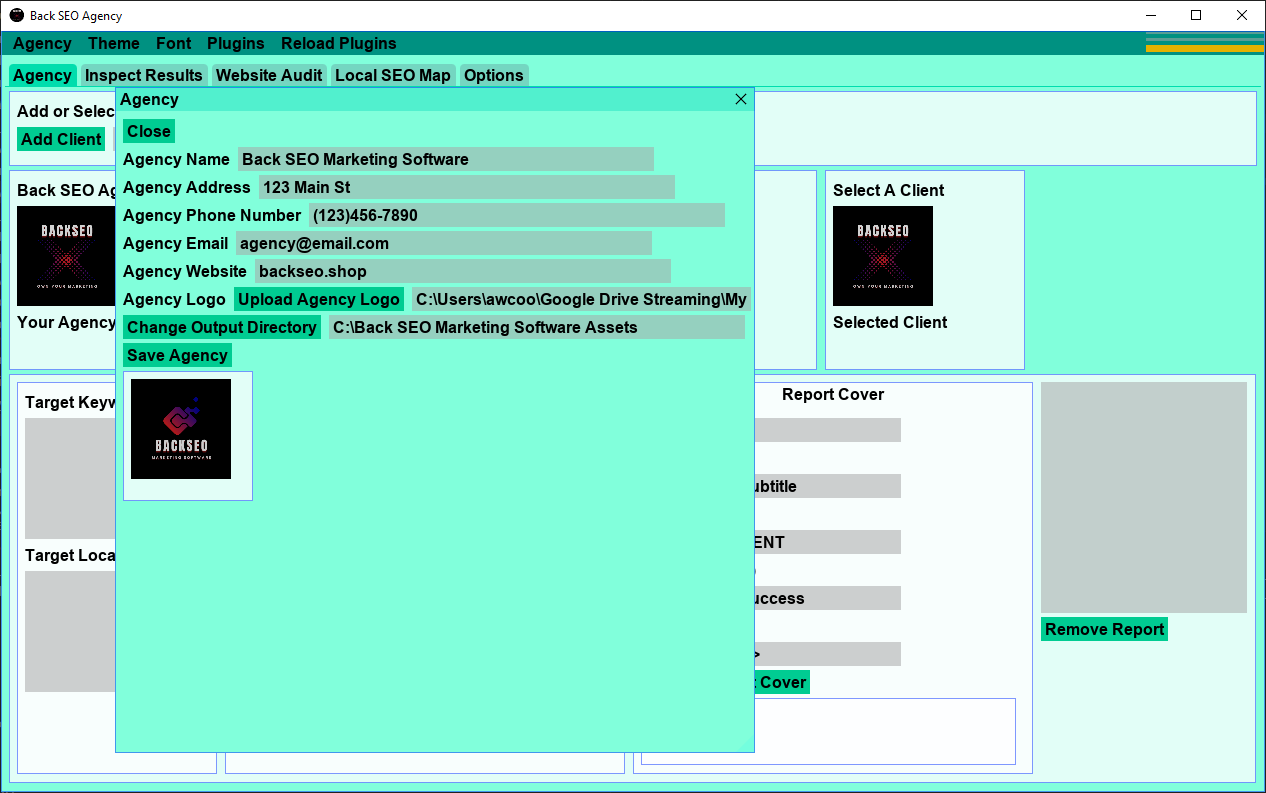The width and height of the screenshot is (1266, 793).
Task: Click the 'Report Cover' heading
Action: (x=833, y=394)
